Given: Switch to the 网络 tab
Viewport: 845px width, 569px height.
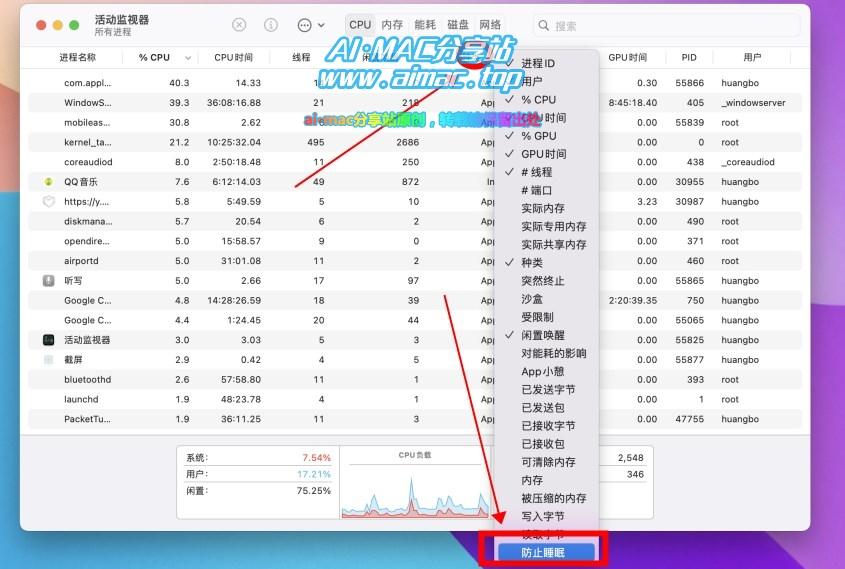Looking at the screenshot, I should (x=490, y=25).
